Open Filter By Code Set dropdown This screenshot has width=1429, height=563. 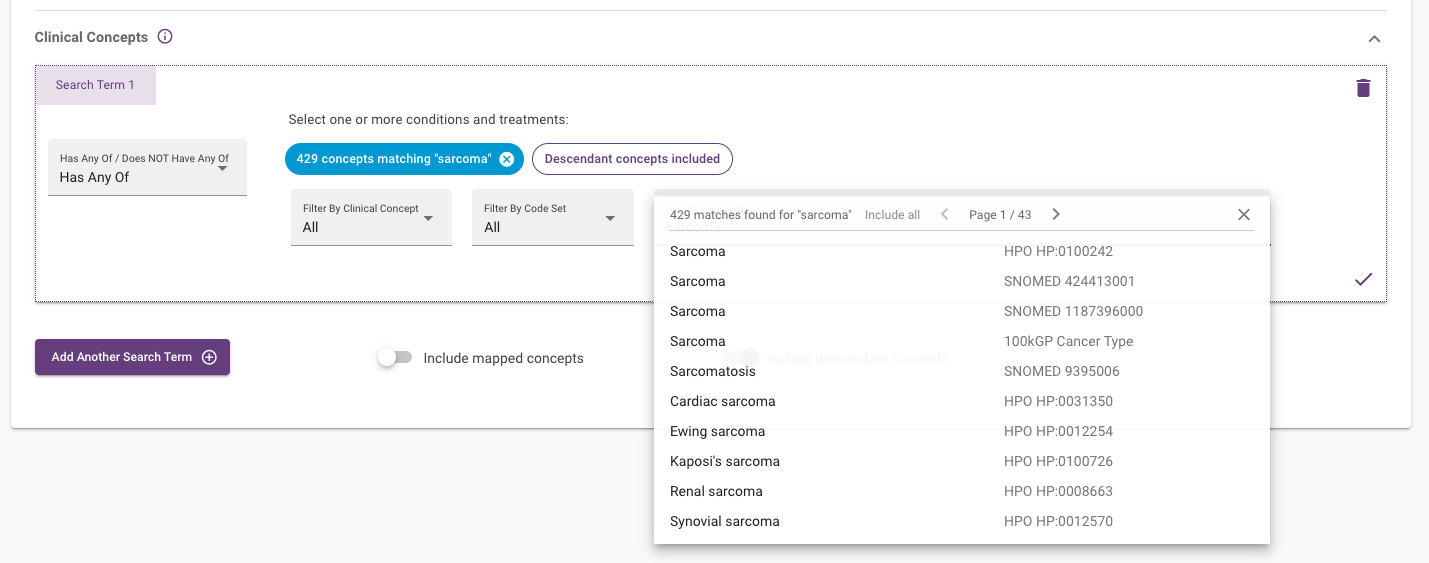552,218
